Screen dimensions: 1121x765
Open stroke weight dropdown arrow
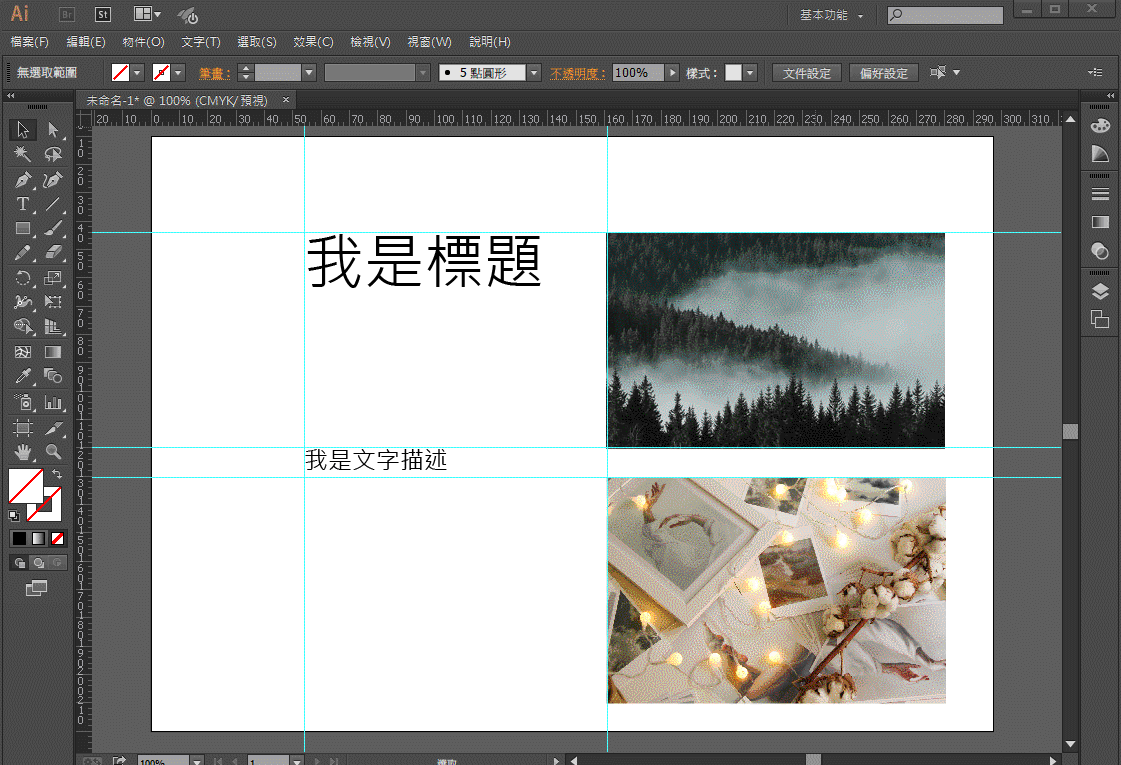tap(309, 73)
